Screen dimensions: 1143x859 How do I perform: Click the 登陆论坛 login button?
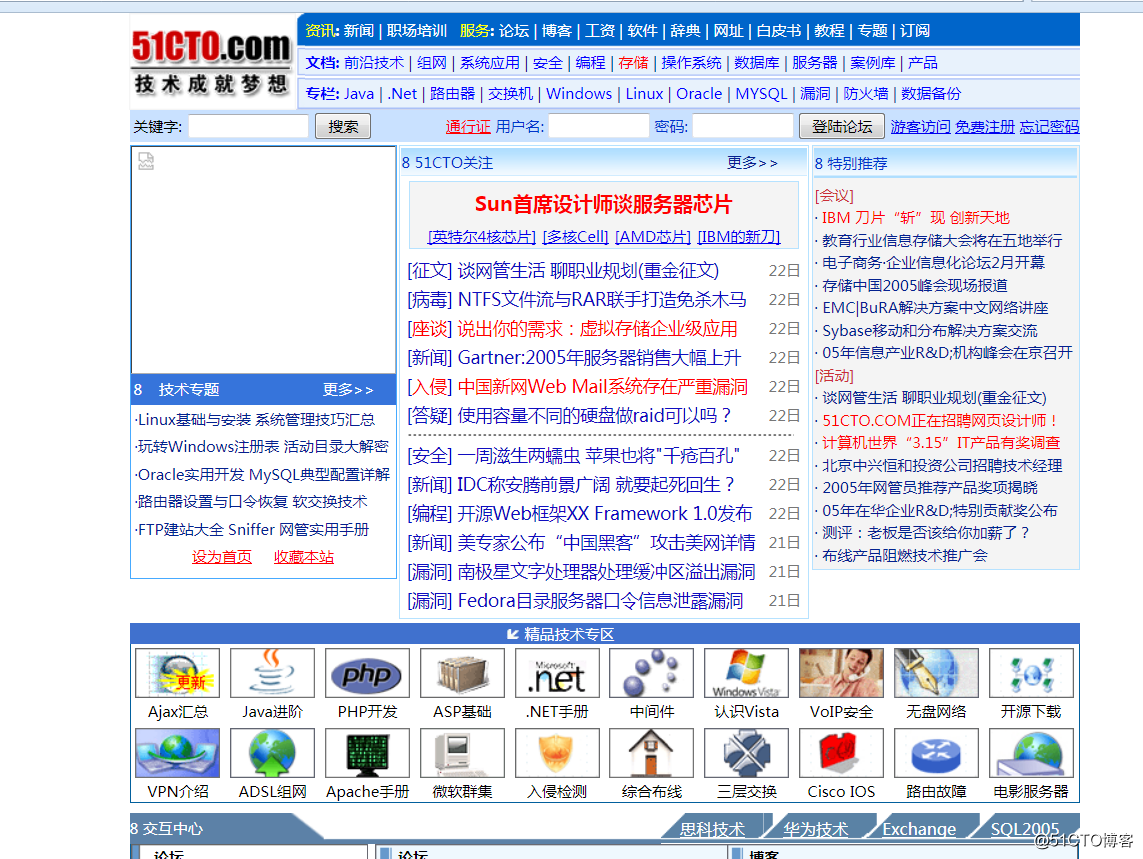pos(842,126)
